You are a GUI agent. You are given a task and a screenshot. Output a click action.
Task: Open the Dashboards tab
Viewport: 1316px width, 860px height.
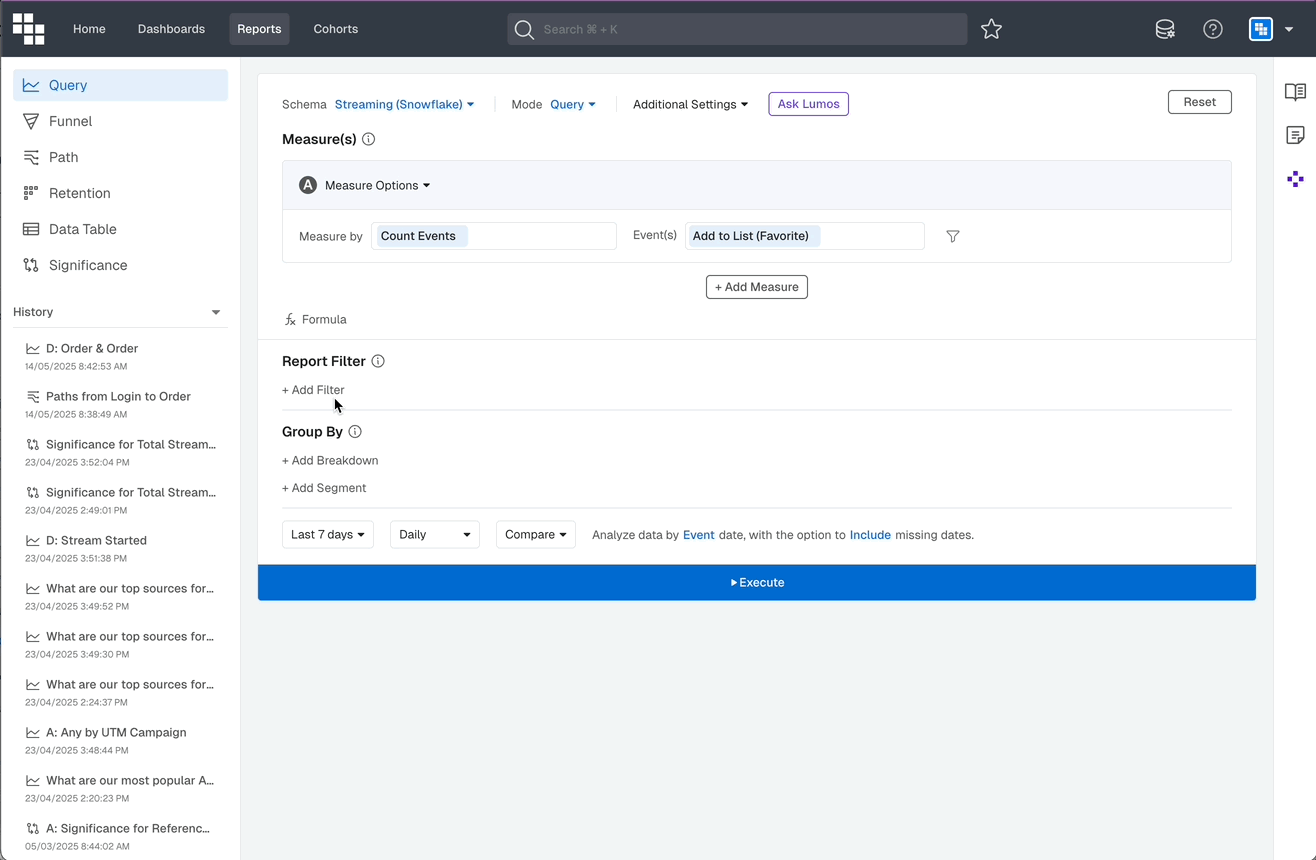171,29
